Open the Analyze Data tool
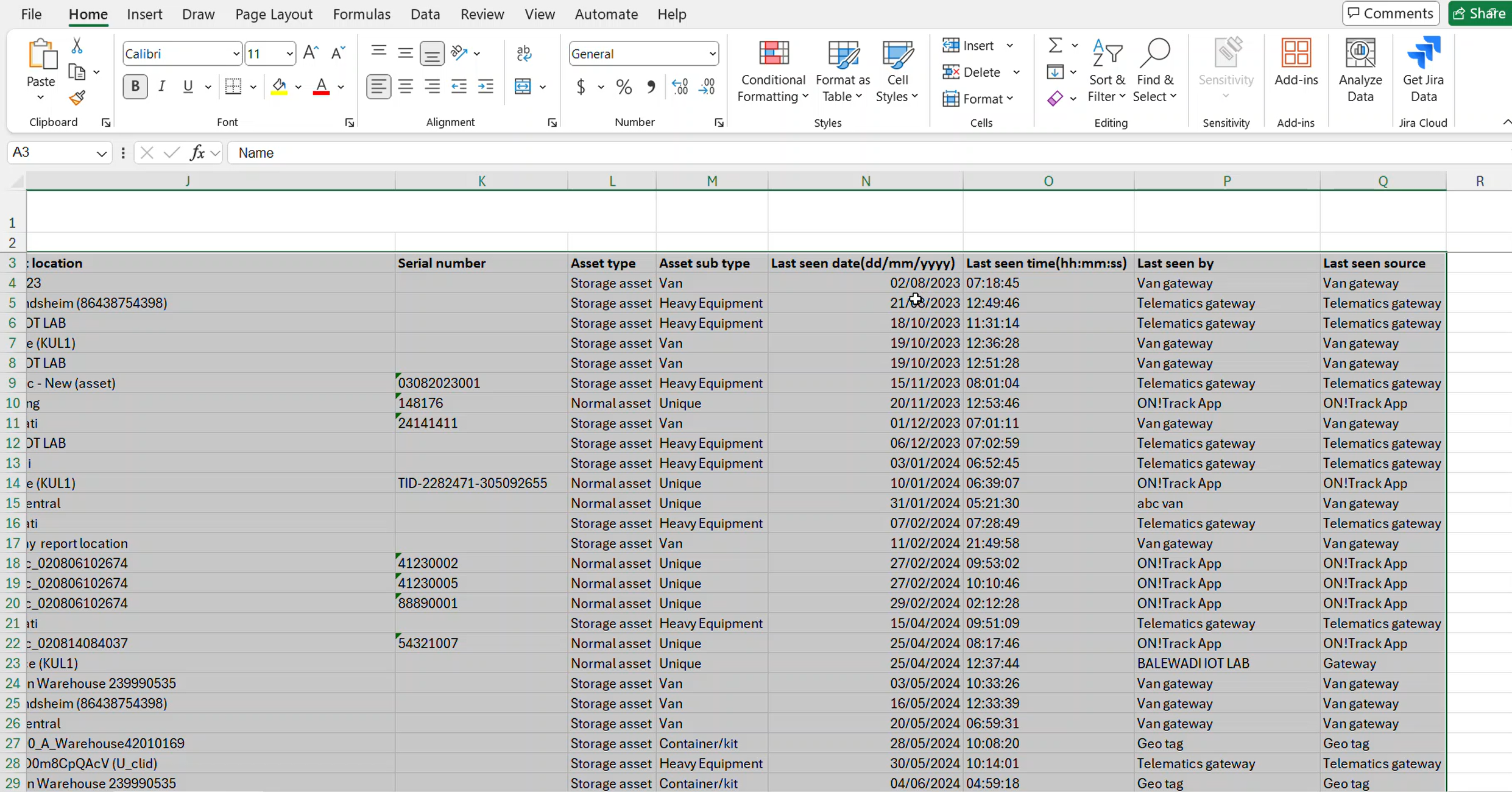 (1360, 69)
